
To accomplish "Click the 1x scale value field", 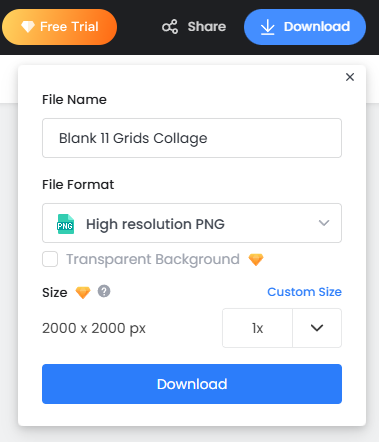I will 257,328.
